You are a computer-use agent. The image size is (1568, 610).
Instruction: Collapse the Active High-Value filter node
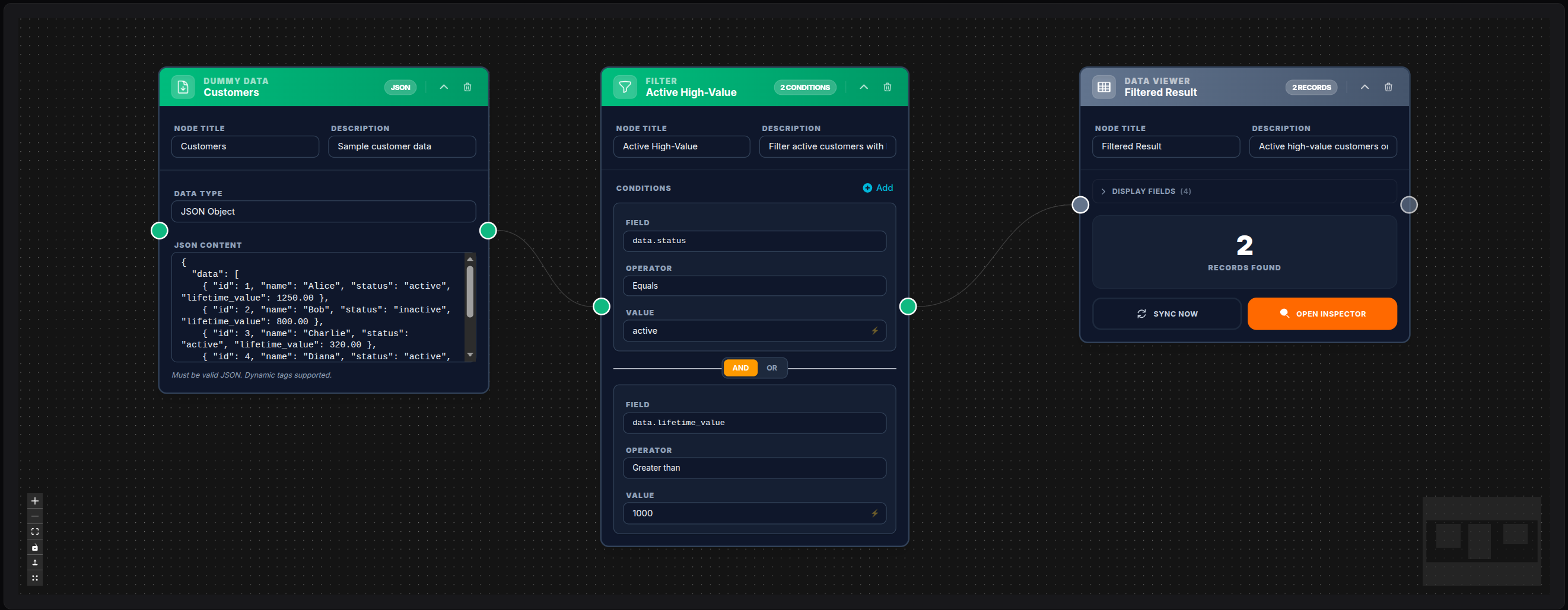864,87
